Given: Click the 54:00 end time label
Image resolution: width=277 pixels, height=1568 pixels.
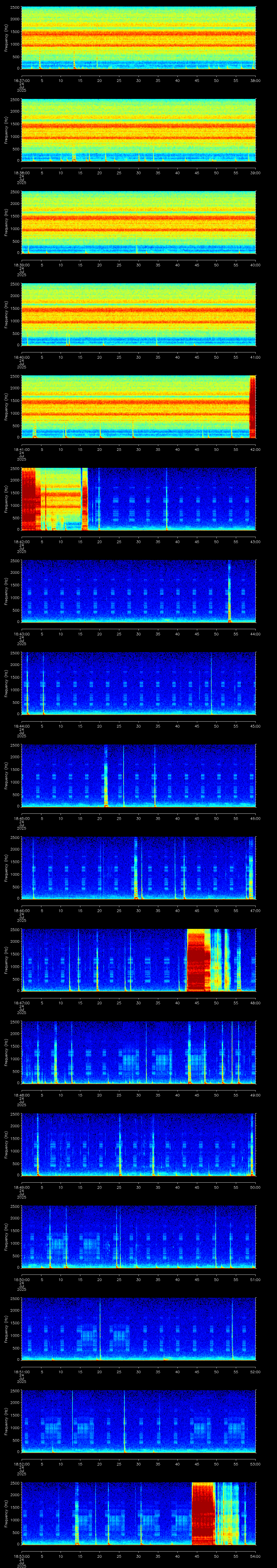Looking at the screenshot, I should click(x=255, y=1556).
